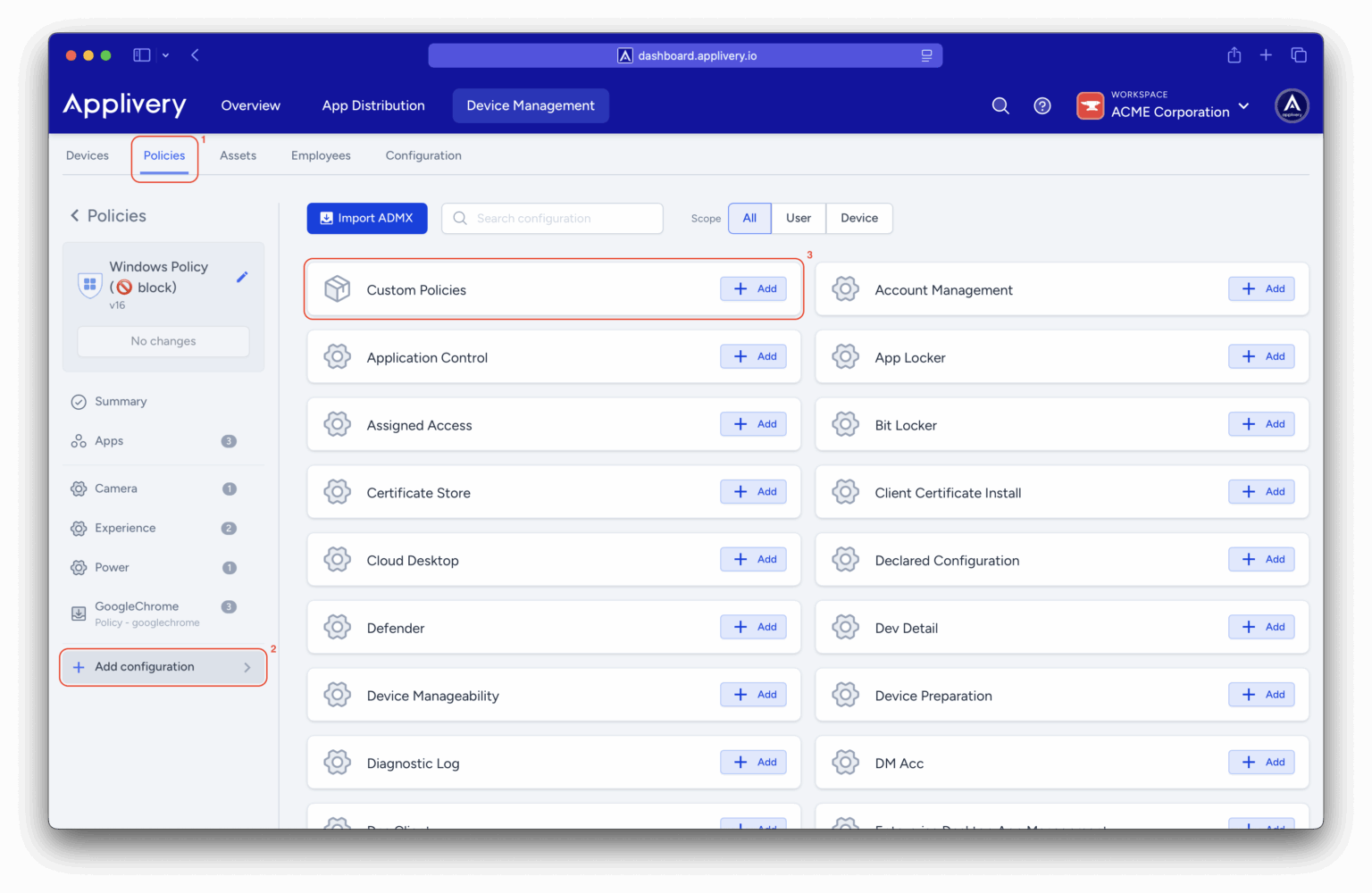1372x893 pixels.
Task: Click the Applivery logo
Action: click(x=125, y=105)
